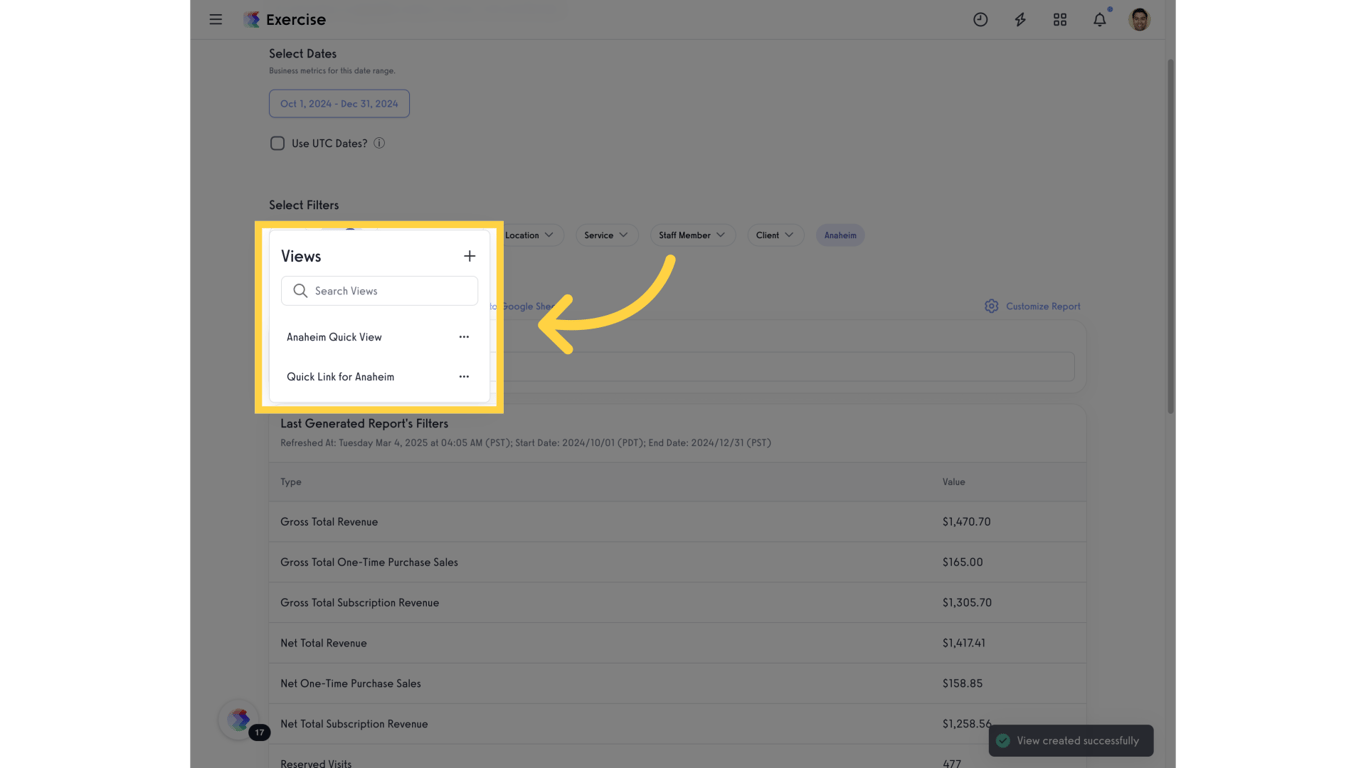Open the history/recent activity clock icon

(x=980, y=19)
